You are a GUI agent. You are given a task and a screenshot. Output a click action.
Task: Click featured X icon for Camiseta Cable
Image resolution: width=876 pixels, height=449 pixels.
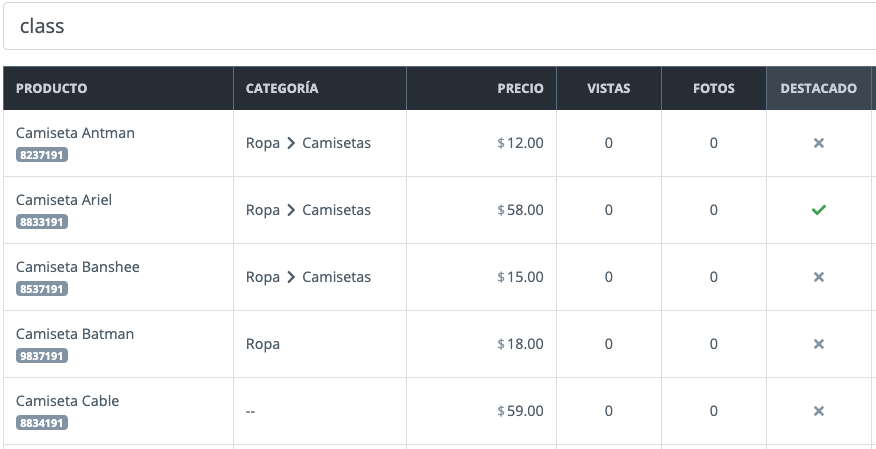818,411
